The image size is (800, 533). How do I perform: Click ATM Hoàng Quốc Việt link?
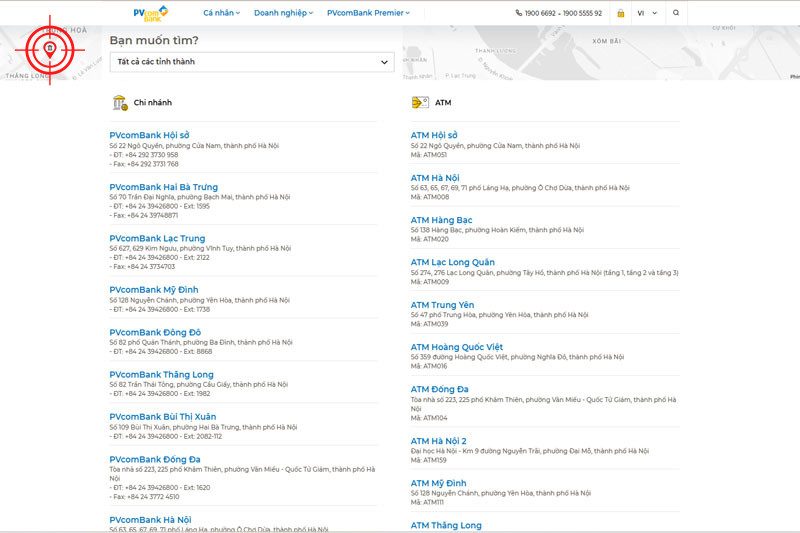pyautogui.click(x=457, y=347)
